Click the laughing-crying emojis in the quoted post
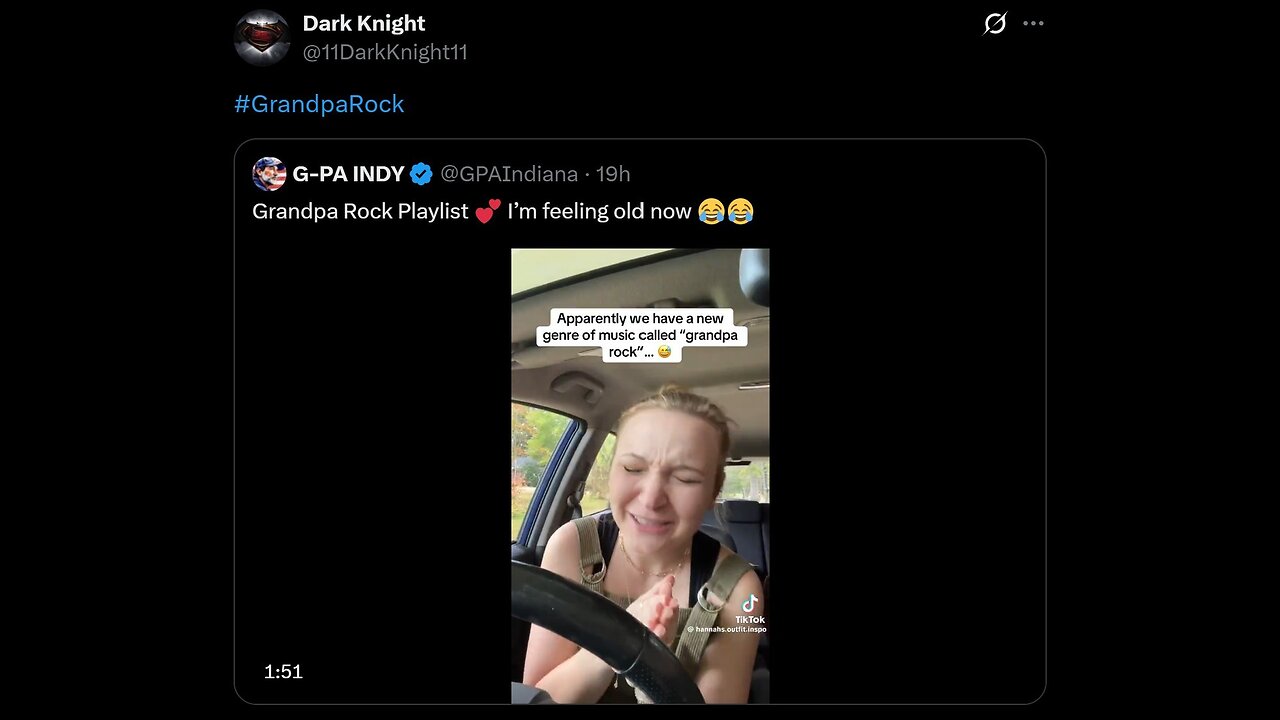1280x720 pixels. tap(726, 212)
